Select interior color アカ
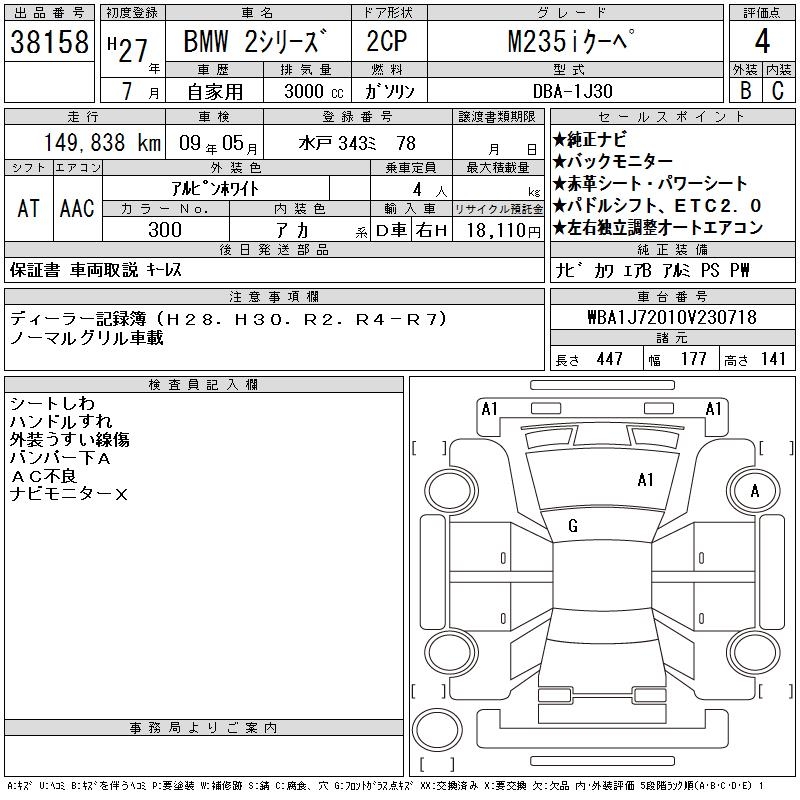The width and height of the screenshot is (800, 800). tap(292, 230)
